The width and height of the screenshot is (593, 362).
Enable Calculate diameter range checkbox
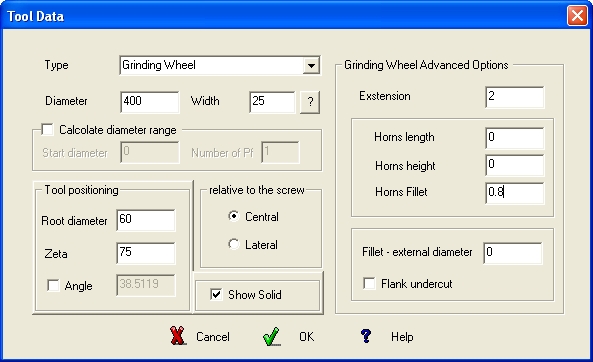pos(48,129)
